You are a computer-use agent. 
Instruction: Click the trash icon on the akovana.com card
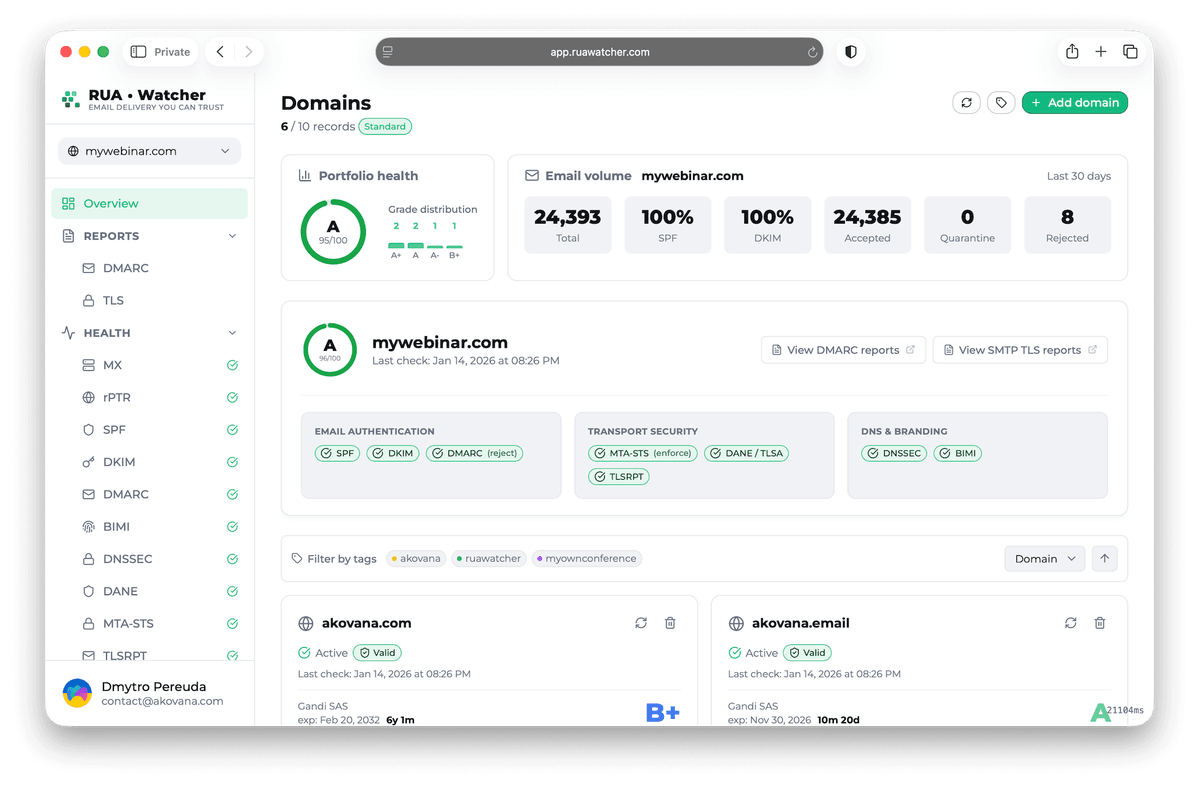670,623
